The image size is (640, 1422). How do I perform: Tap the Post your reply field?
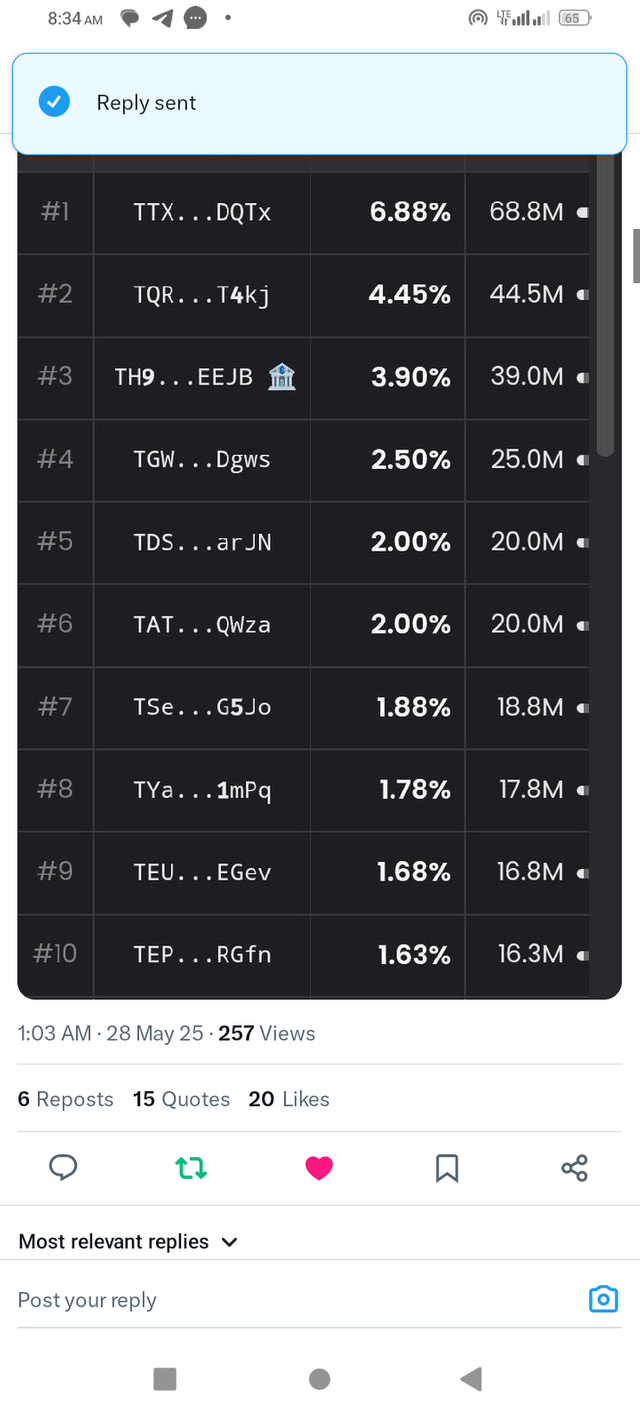(x=300, y=1300)
